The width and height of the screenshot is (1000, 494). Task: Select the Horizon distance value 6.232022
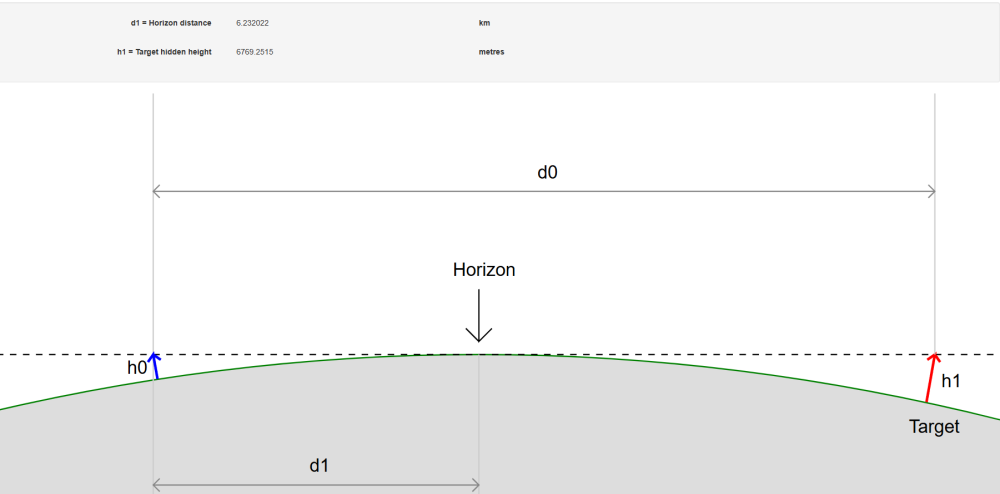pos(252,22)
